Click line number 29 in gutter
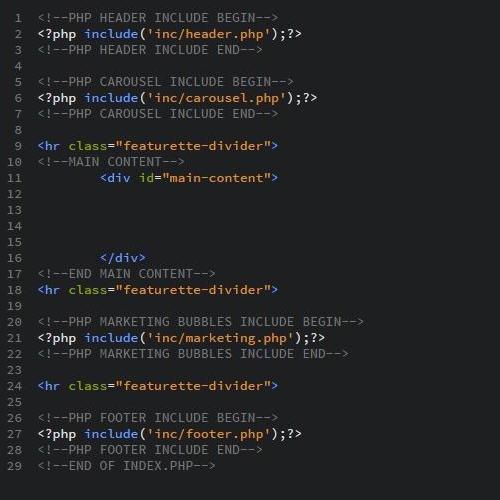 14,466
